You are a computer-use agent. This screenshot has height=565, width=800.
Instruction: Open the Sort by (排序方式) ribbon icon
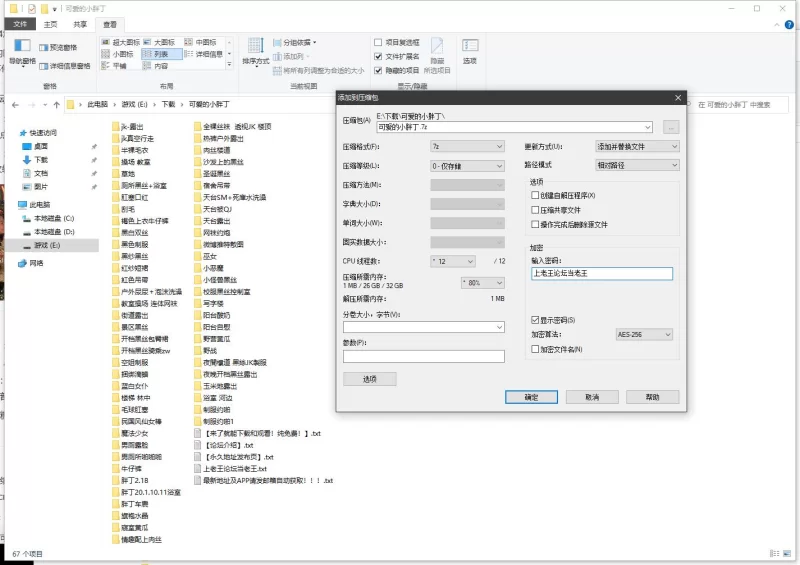[x=255, y=51]
